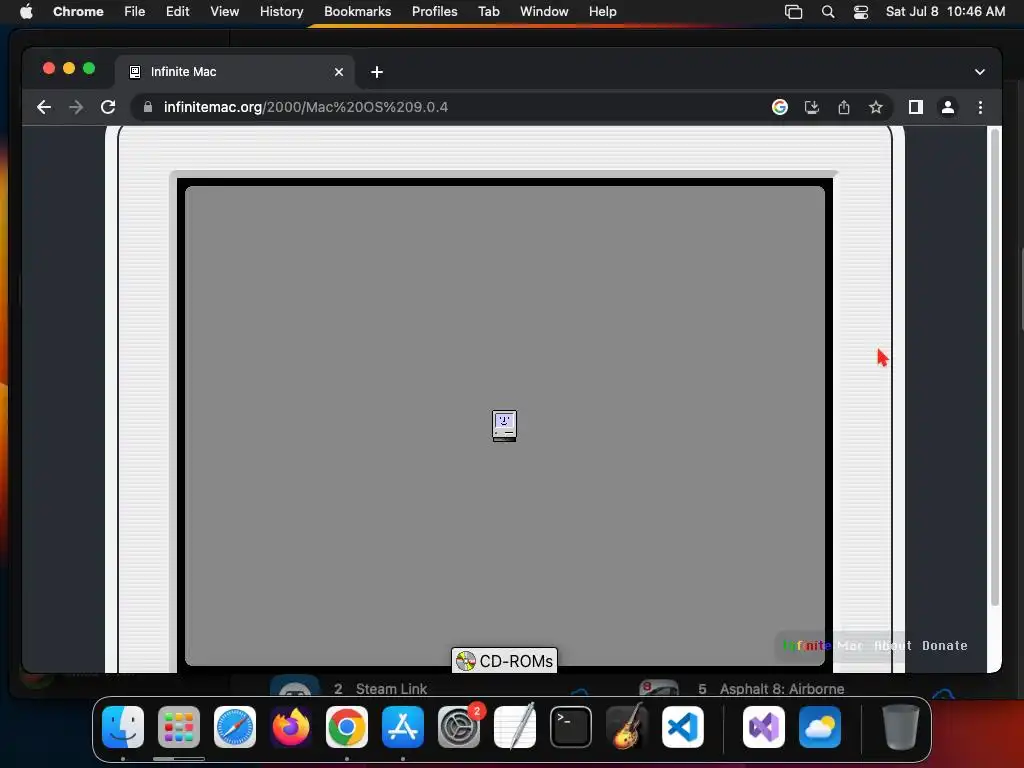Screen dimensions: 1024x768
Task: Open the Help menu
Action: click(602, 12)
